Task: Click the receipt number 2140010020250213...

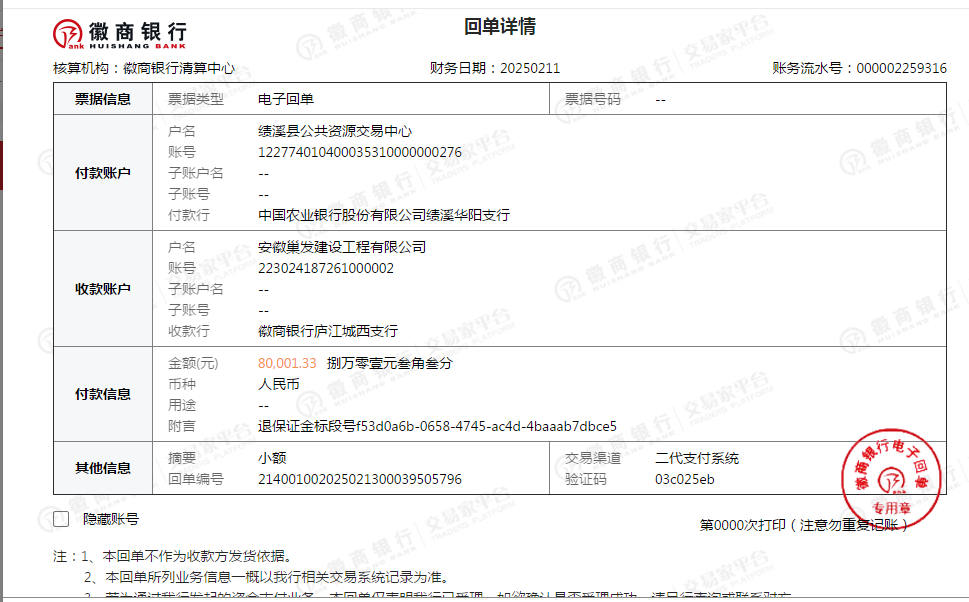Action: coord(359,479)
